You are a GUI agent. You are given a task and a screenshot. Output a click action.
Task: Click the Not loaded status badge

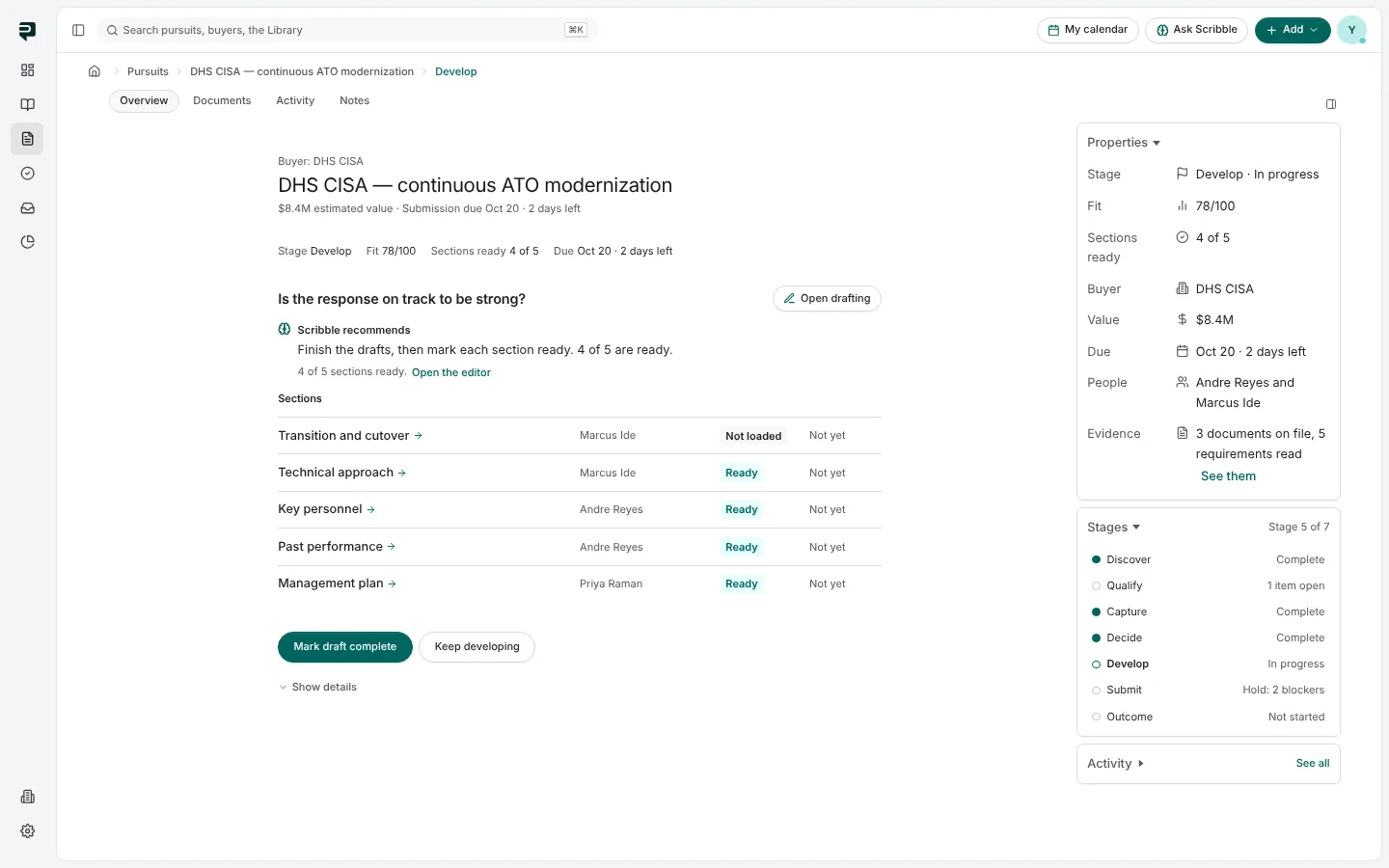tap(753, 436)
